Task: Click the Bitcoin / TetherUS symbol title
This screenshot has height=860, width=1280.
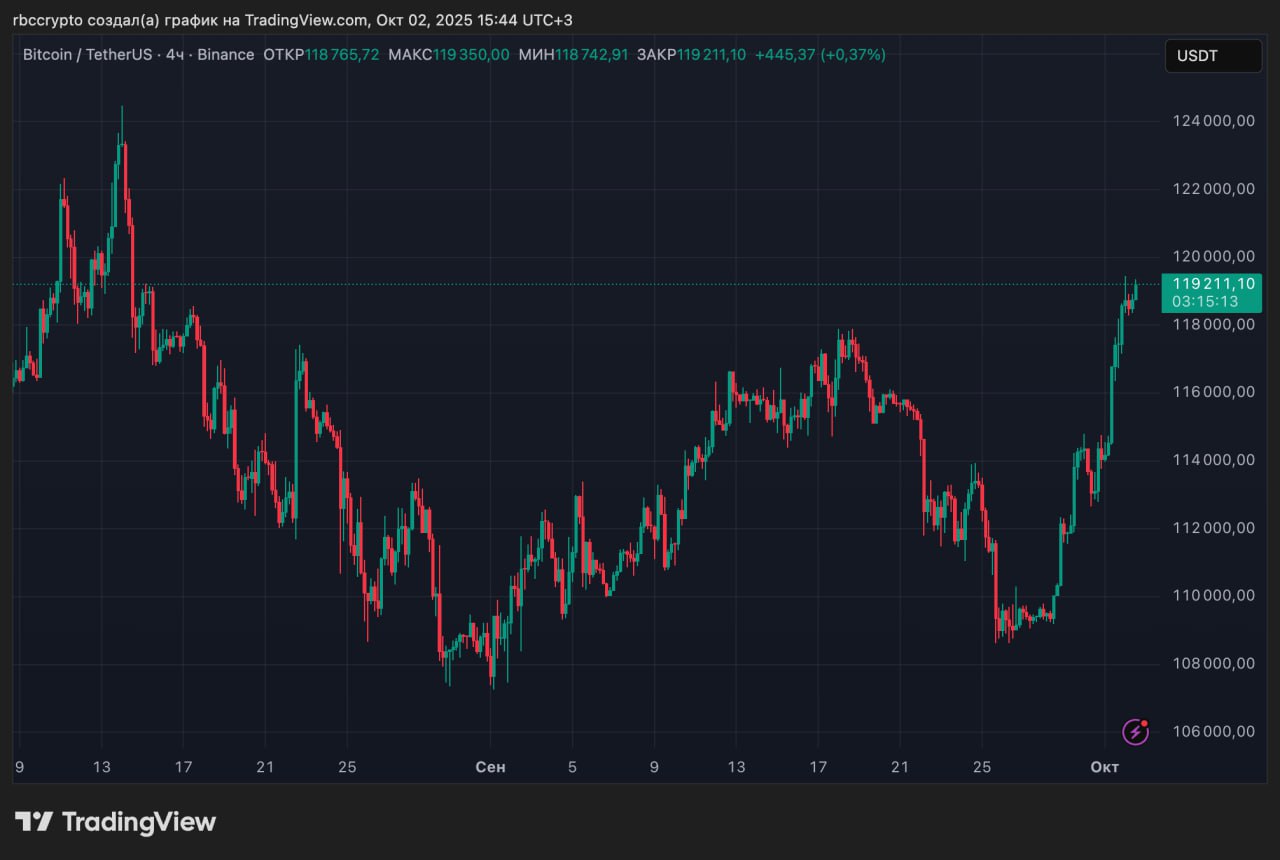Action: click(x=87, y=55)
